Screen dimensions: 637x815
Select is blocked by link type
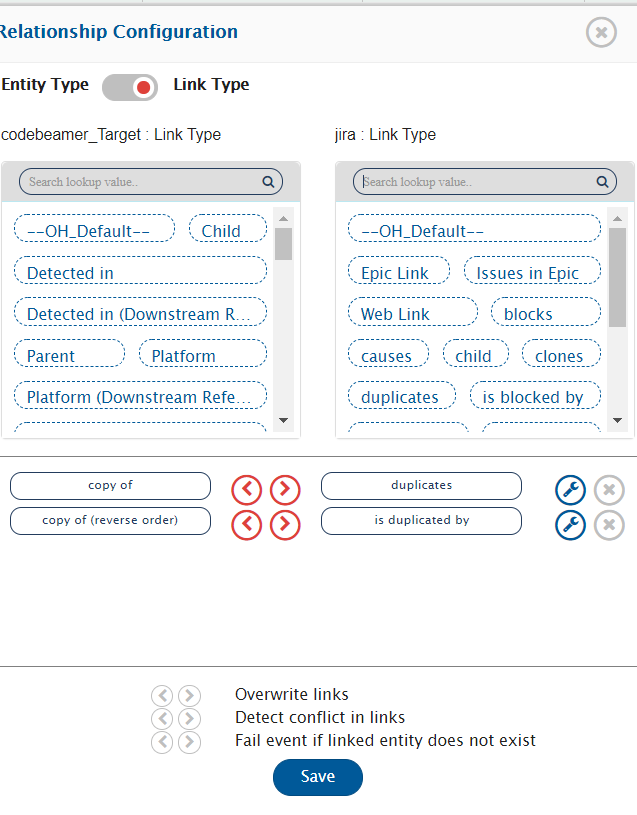click(x=533, y=396)
